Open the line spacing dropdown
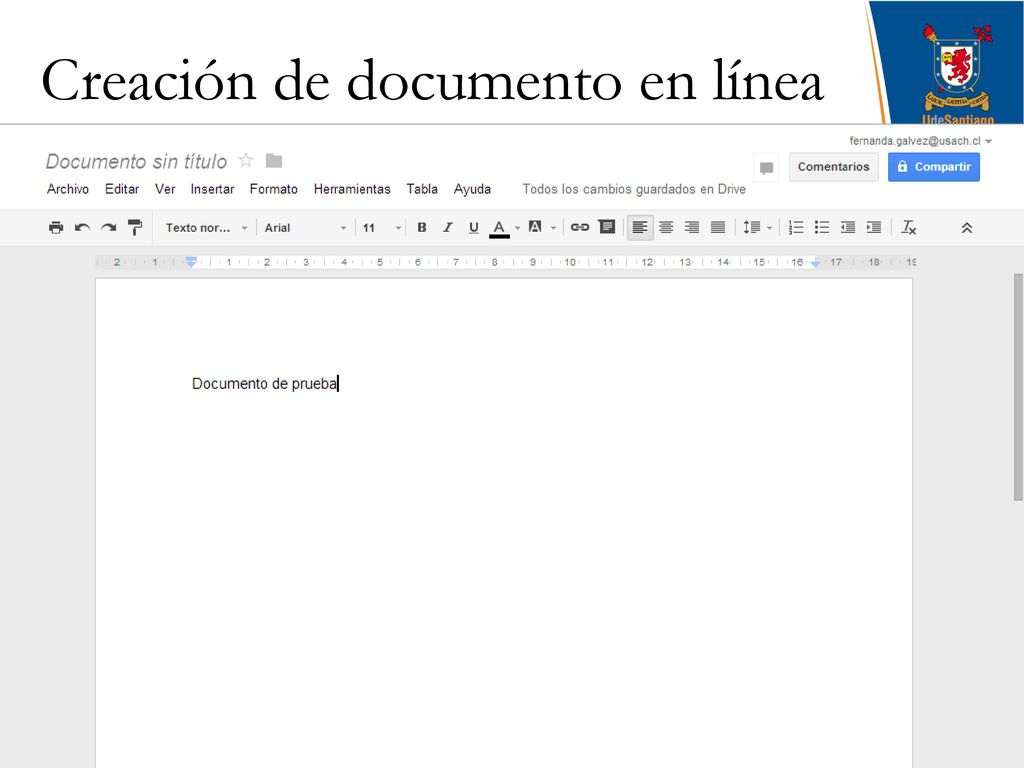 tap(758, 227)
